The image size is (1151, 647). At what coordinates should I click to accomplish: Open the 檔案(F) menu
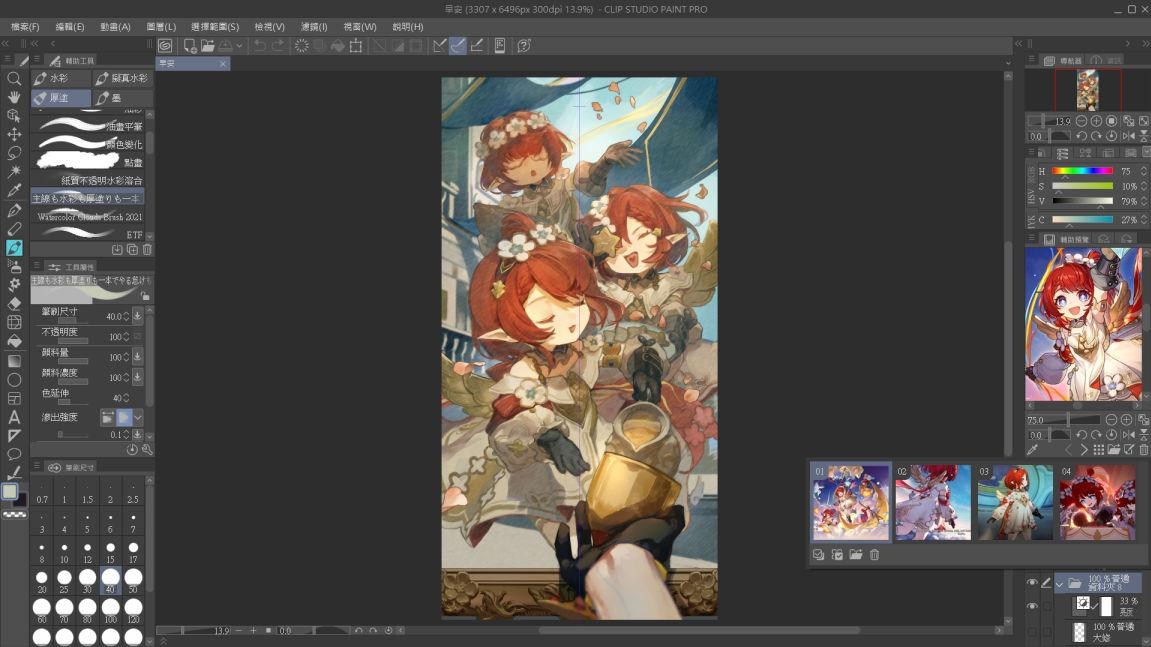pyautogui.click(x=25, y=26)
